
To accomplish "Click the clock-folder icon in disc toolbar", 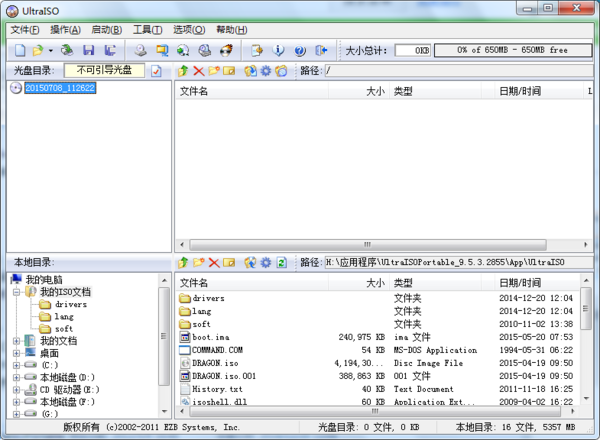I will tap(281, 71).
